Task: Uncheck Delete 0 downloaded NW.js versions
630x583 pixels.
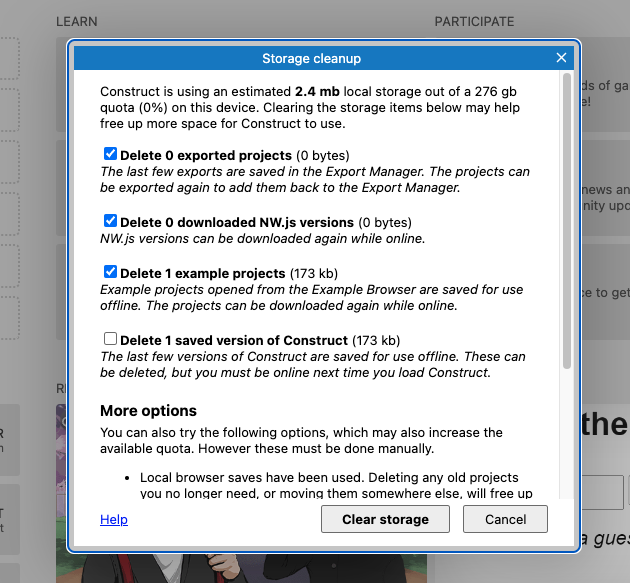Action: pos(110,221)
